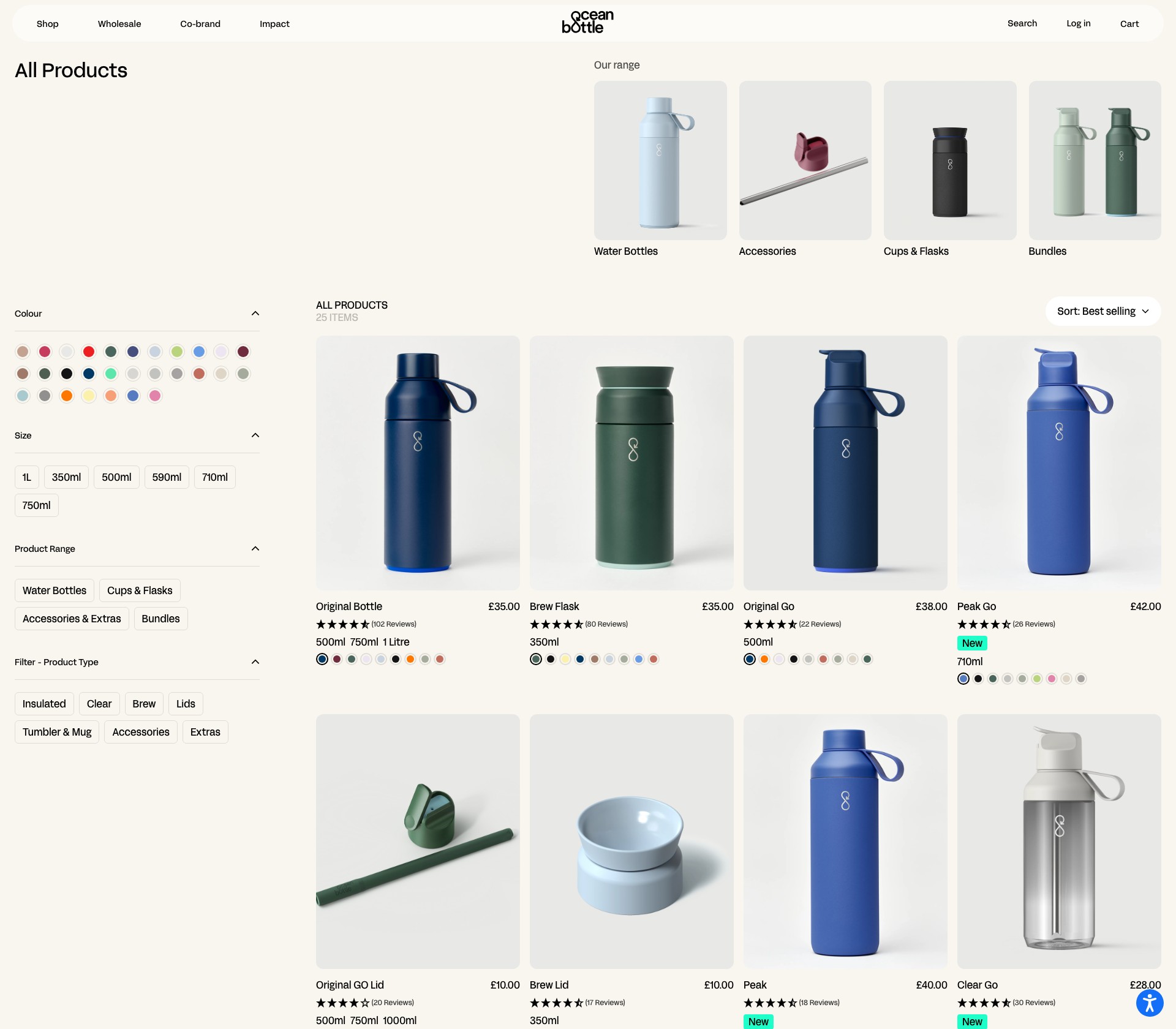Viewport: 1176px width, 1029px height.
Task: Select 1 Litre size under Original Bottle
Action: [x=396, y=642]
